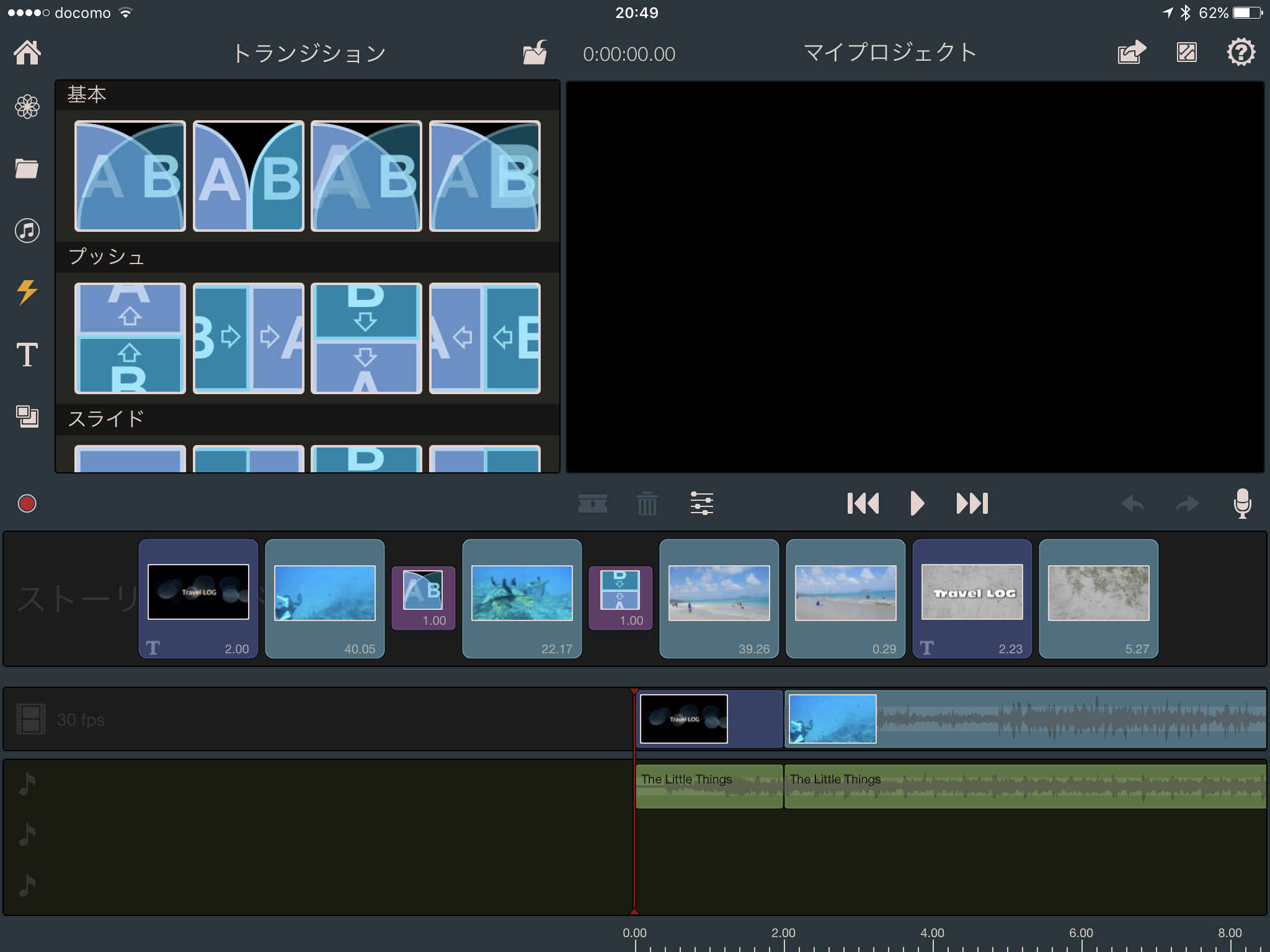This screenshot has width=1270, height=952.
Task: Tap the Wi-Fi indicator in status bar
Action: 126,12
